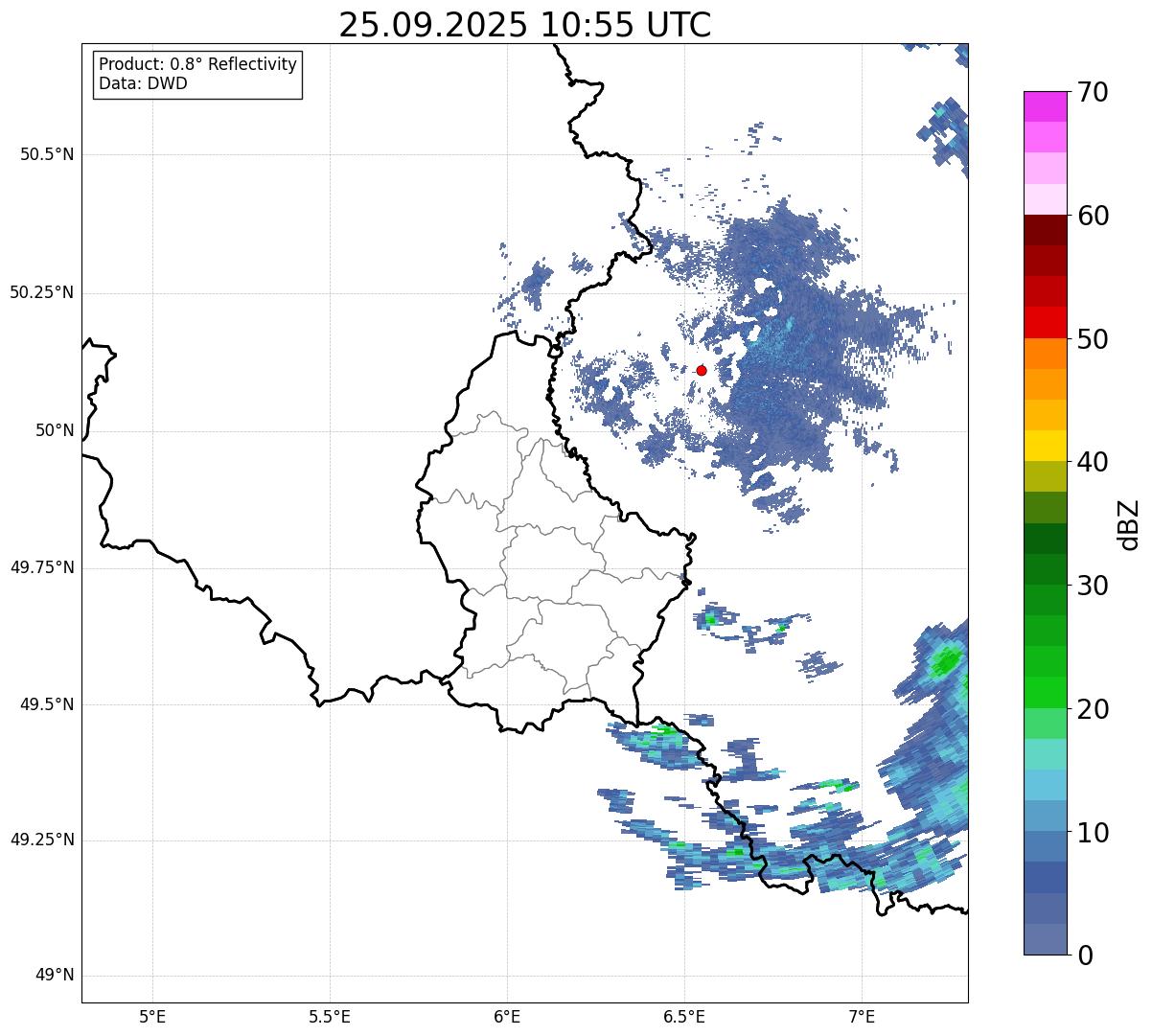Image resolution: width=1152 pixels, height=1036 pixels.
Task: Click the 5°E longitude label
Action: click(152, 1016)
